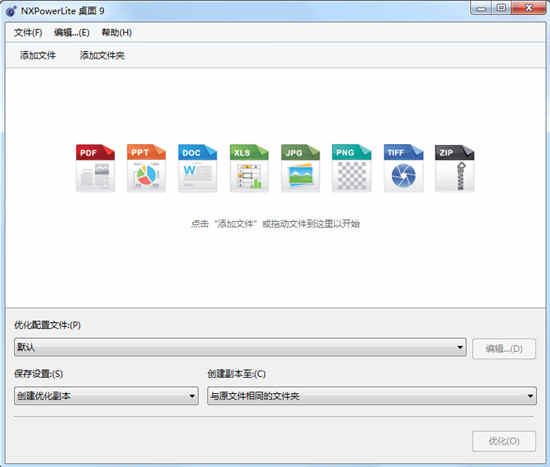This screenshot has width=550, height=467.
Task: Click the hint text 点击“添加文件”或拖动文件到这里以开始
Action: pos(275,224)
